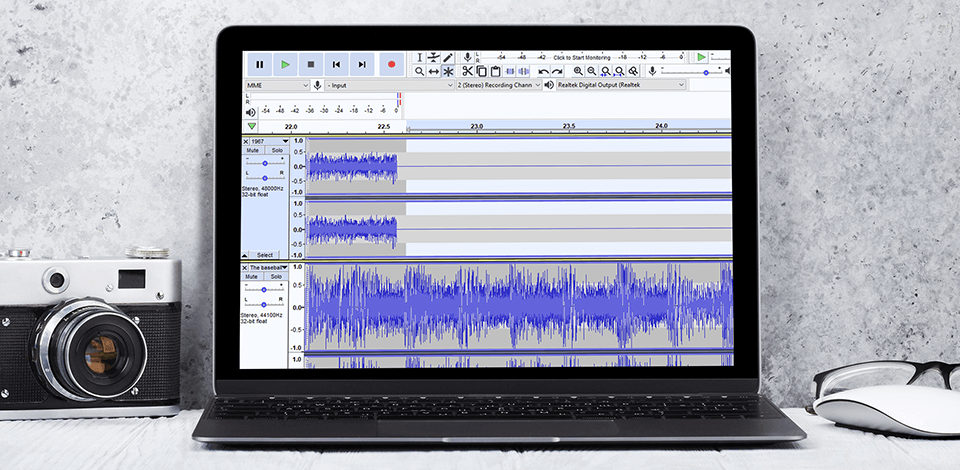Select the Envelope tool
Screen dimensions: 960x470
[434, 58]
